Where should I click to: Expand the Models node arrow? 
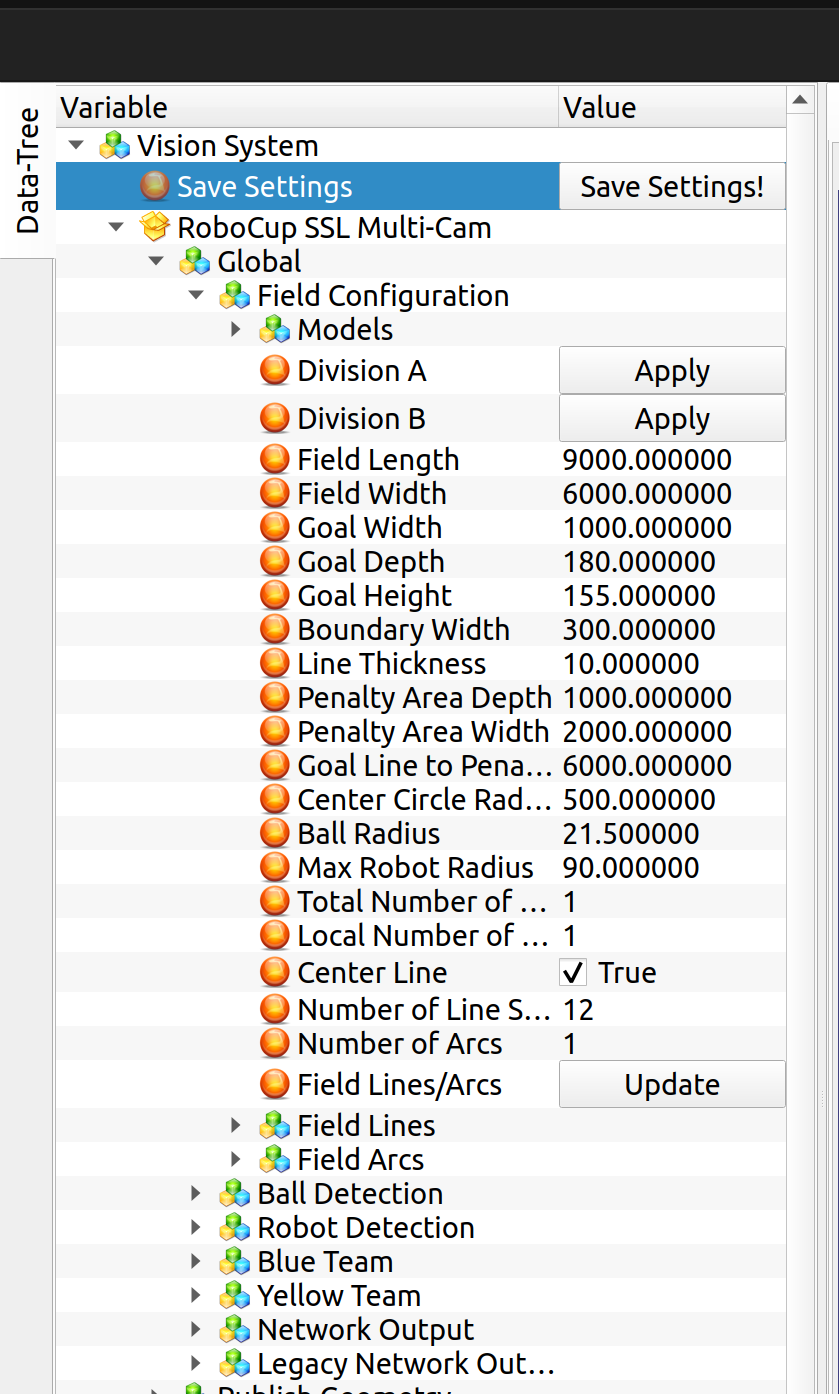pos(236,329)
